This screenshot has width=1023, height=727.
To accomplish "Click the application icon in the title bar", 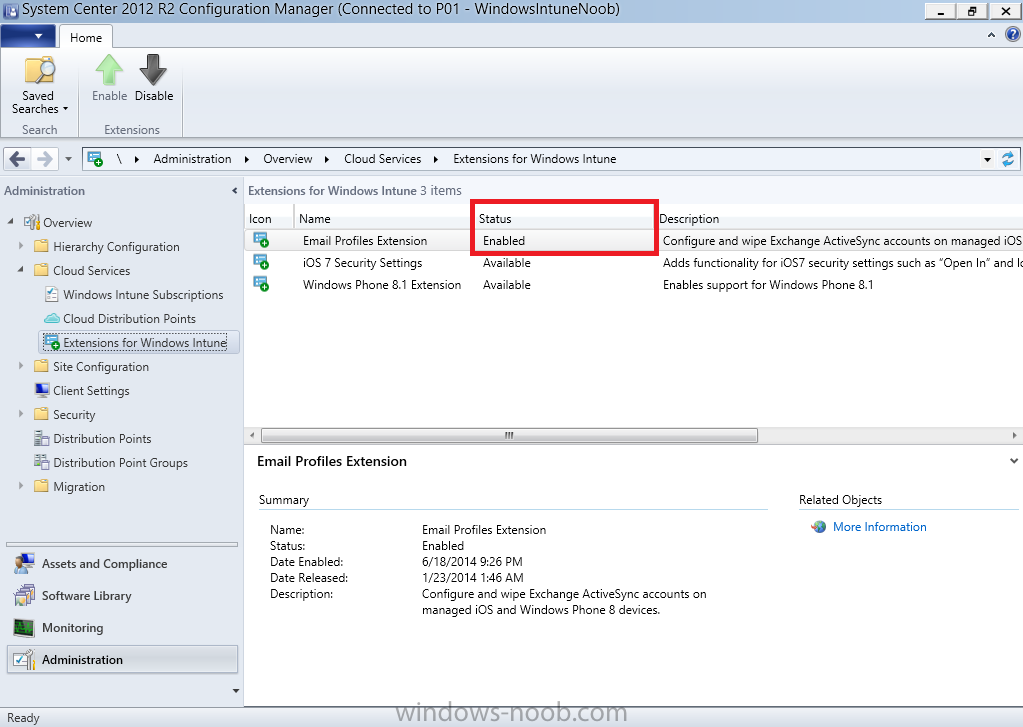I will [x=10, y=10].
